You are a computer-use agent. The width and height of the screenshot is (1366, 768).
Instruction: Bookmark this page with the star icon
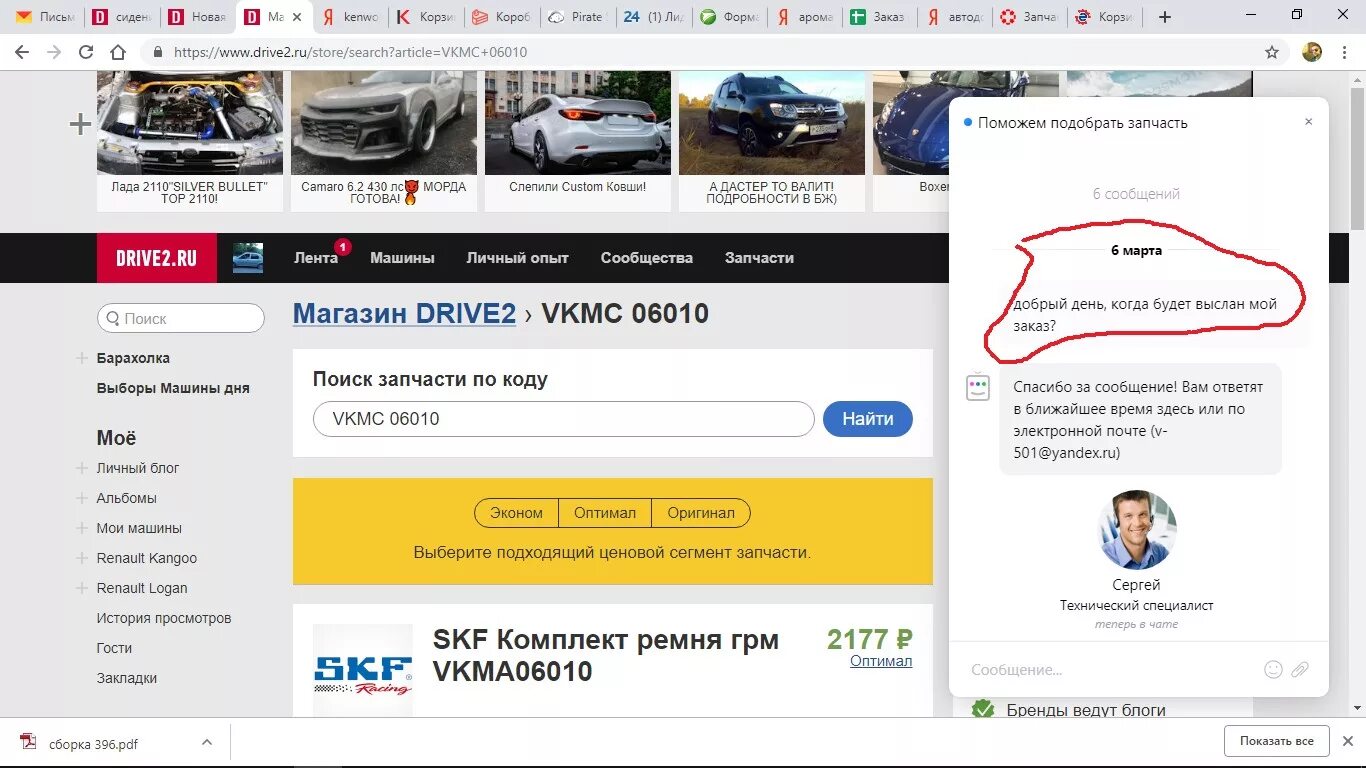click(1272, 52)
